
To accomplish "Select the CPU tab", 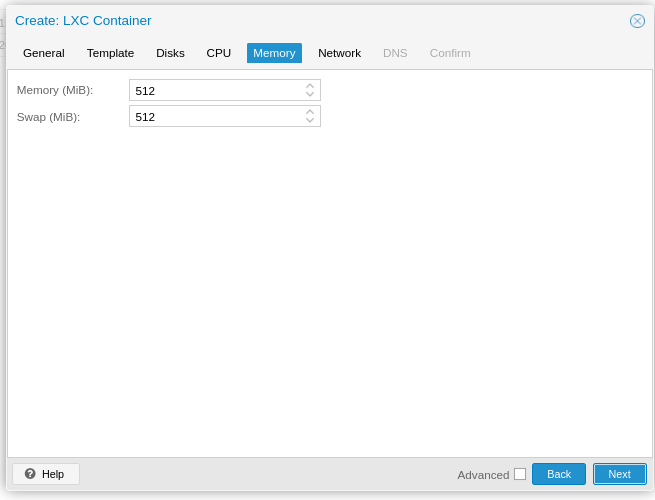I will pos(219,53).
